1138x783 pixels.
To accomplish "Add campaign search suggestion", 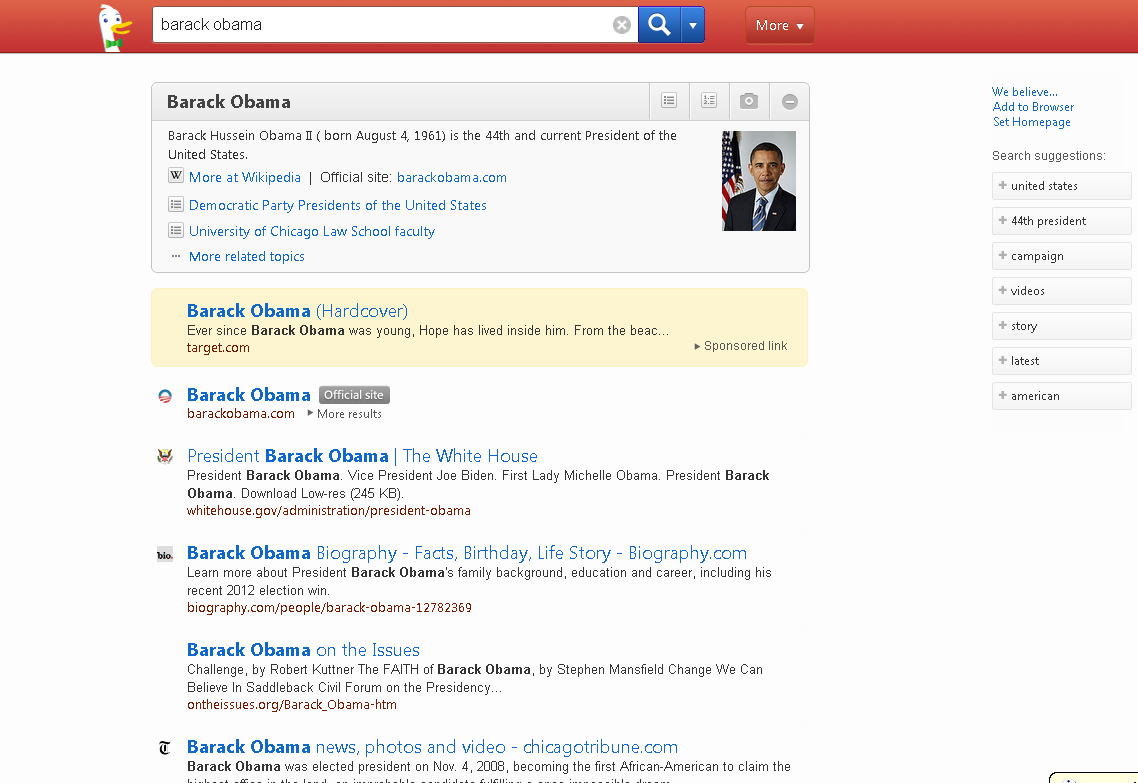I will [1061, 256].
